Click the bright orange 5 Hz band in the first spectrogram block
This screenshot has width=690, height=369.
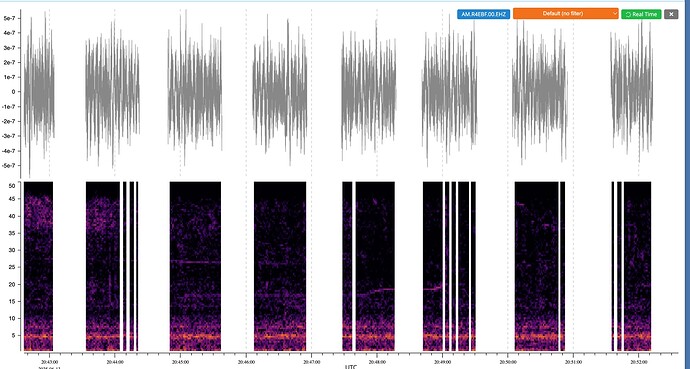tap(38, 336)
